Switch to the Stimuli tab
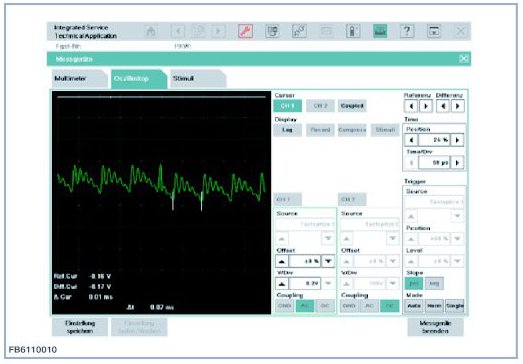Image resolution: width=523 pixels, height=364 pixels. coord(198,79)
